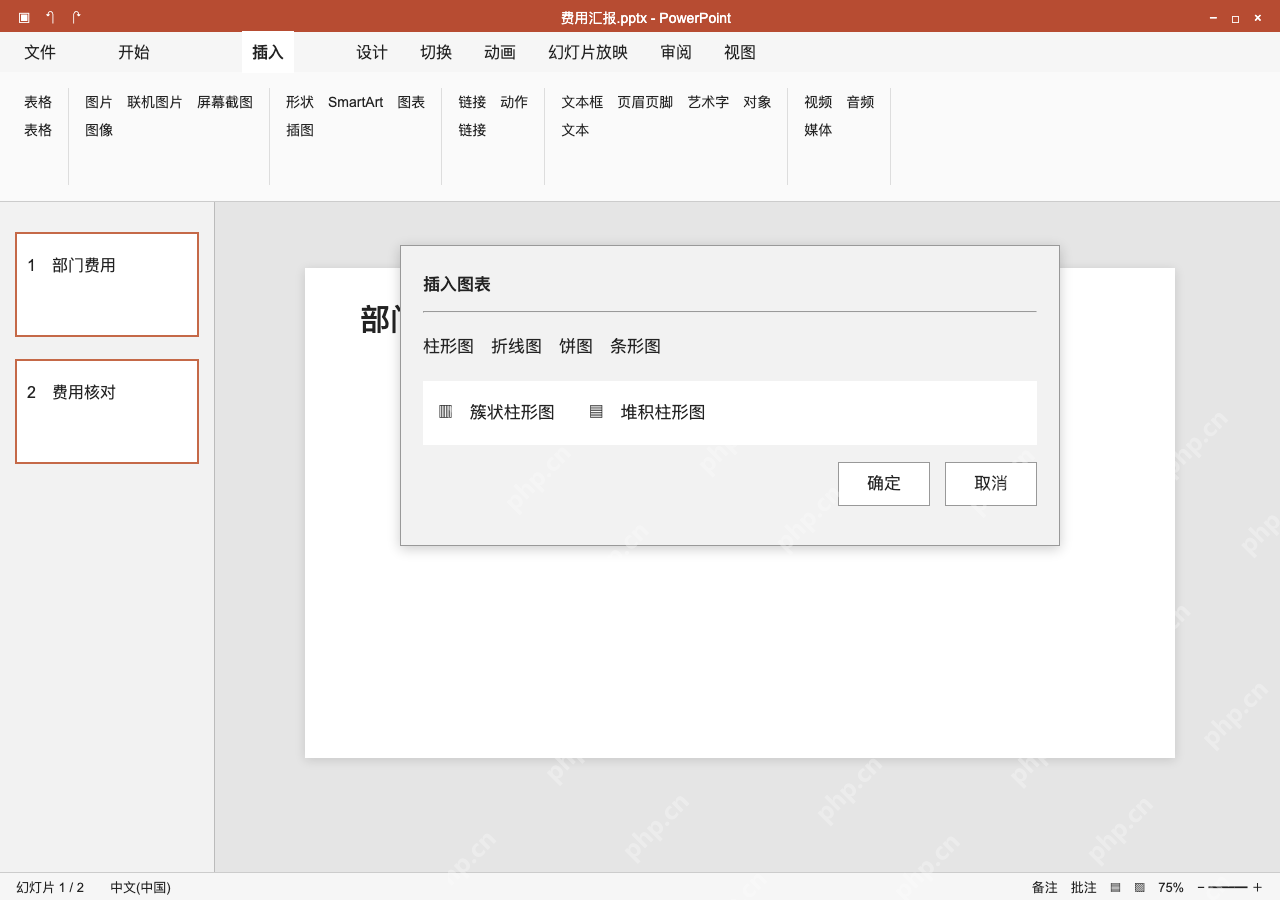Click the undo arrow icon
This screenshot has width=1280, height=900.
(50, 17)
